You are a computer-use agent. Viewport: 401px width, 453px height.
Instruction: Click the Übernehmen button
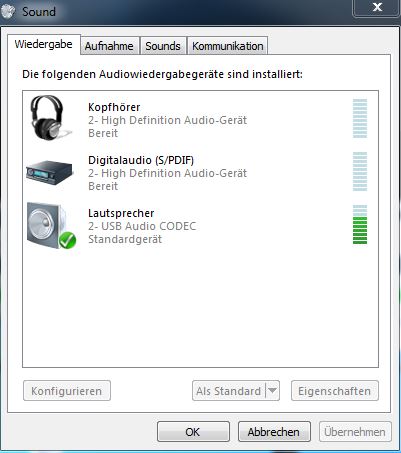click(x=355, y=432)
